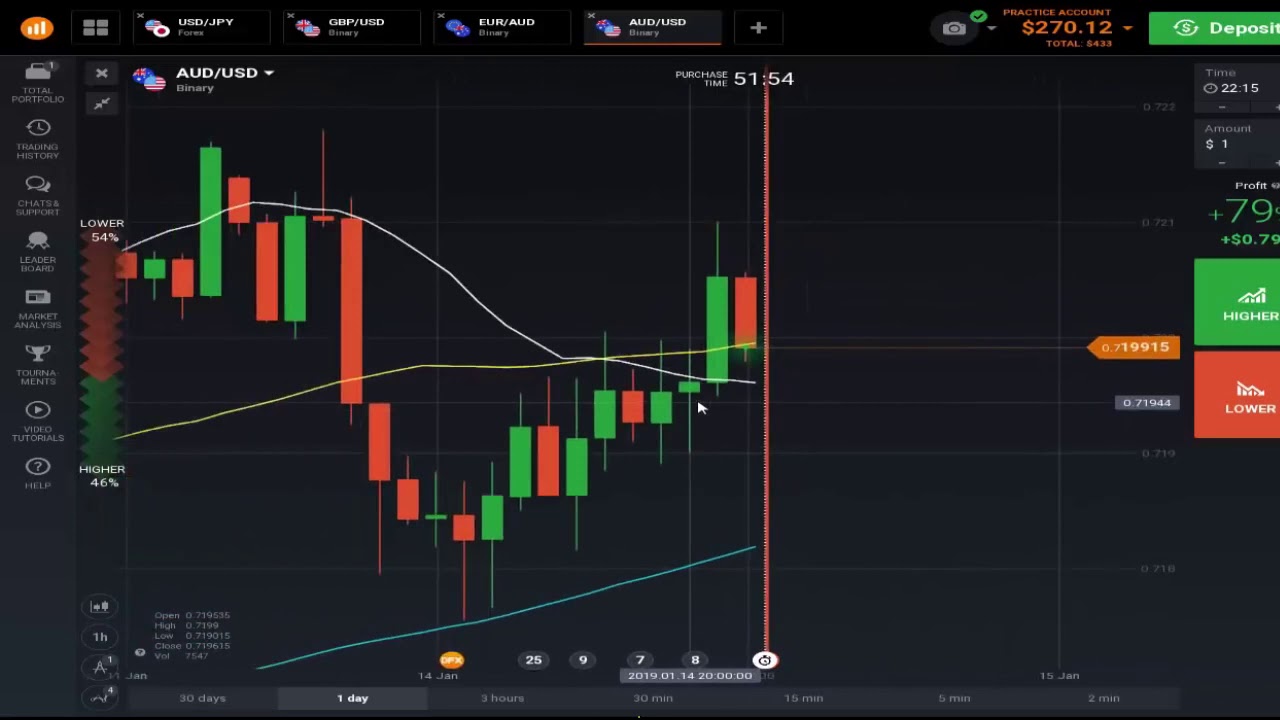Image resolution: width=1280 pixels, height=720 pixels.
Task: Open Video Tutorials
Action: point(38,422)
